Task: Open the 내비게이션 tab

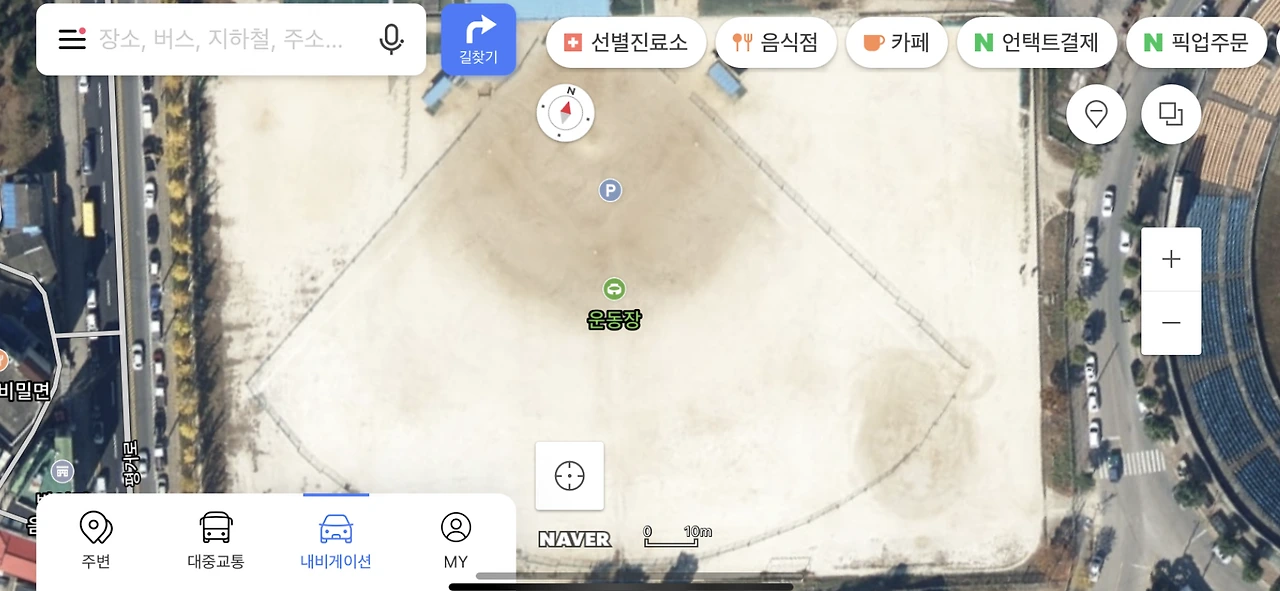Action: [x=336, y=540]
